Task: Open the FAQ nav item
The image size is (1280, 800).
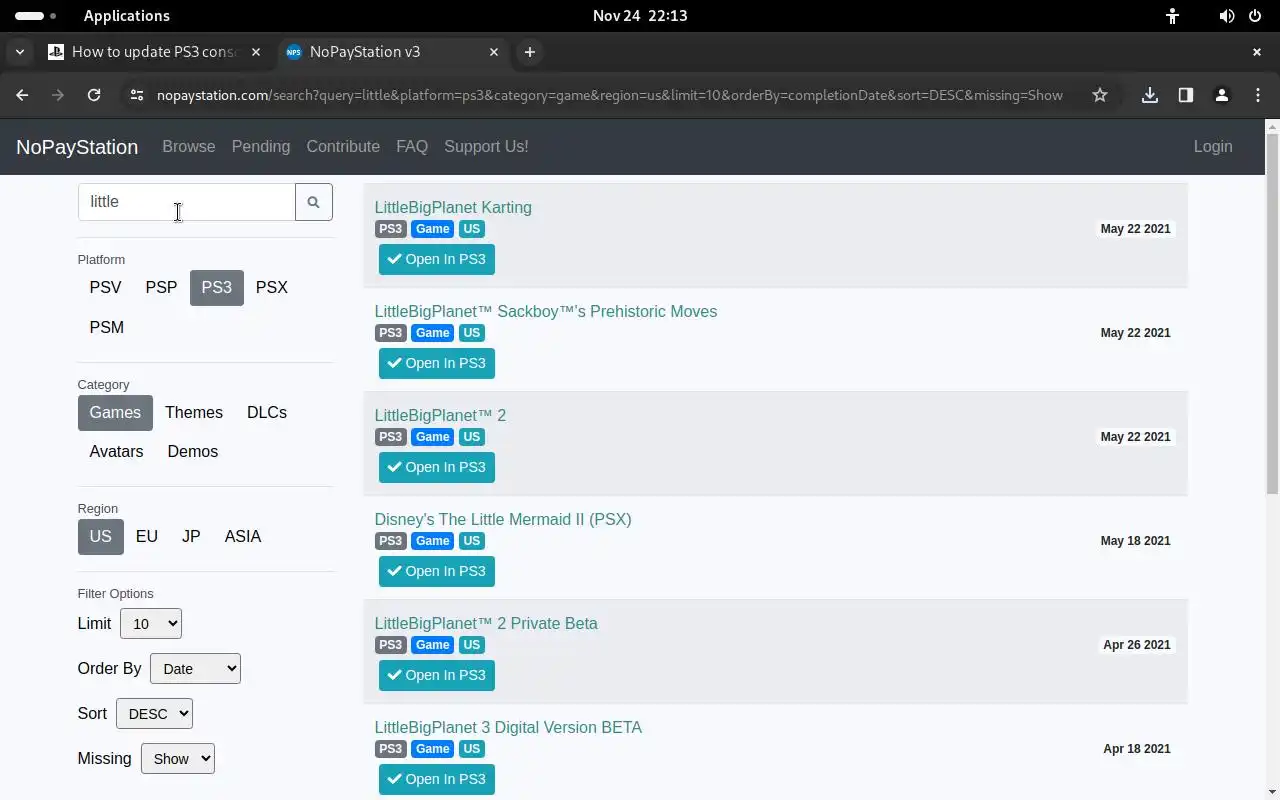Action: [412, 146]
